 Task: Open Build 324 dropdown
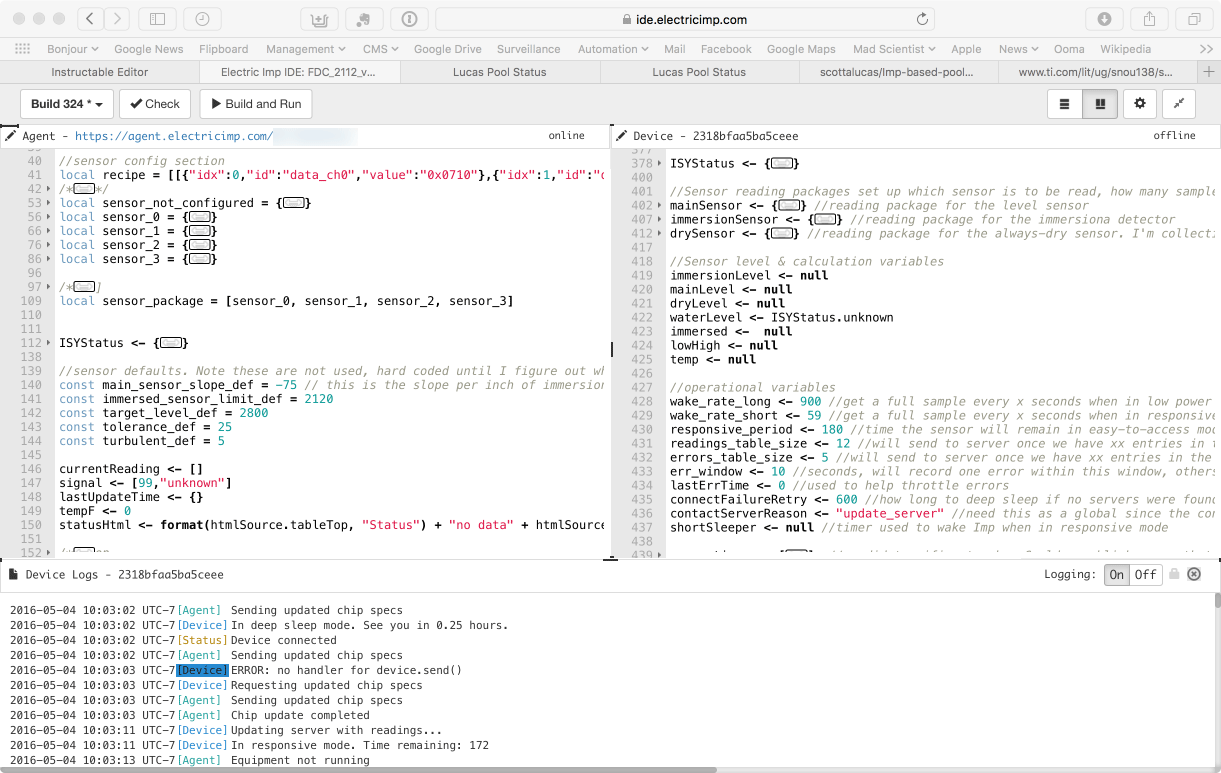66,104
